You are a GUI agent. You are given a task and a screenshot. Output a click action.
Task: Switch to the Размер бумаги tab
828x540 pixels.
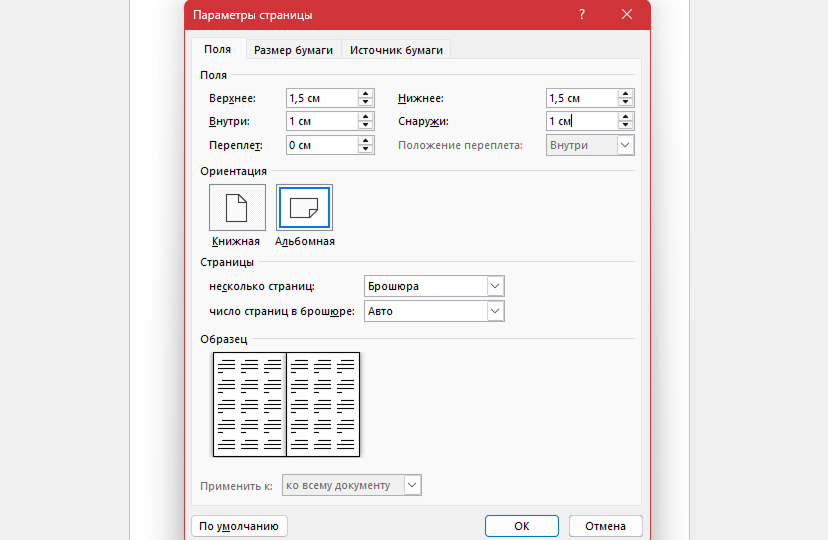293,50
